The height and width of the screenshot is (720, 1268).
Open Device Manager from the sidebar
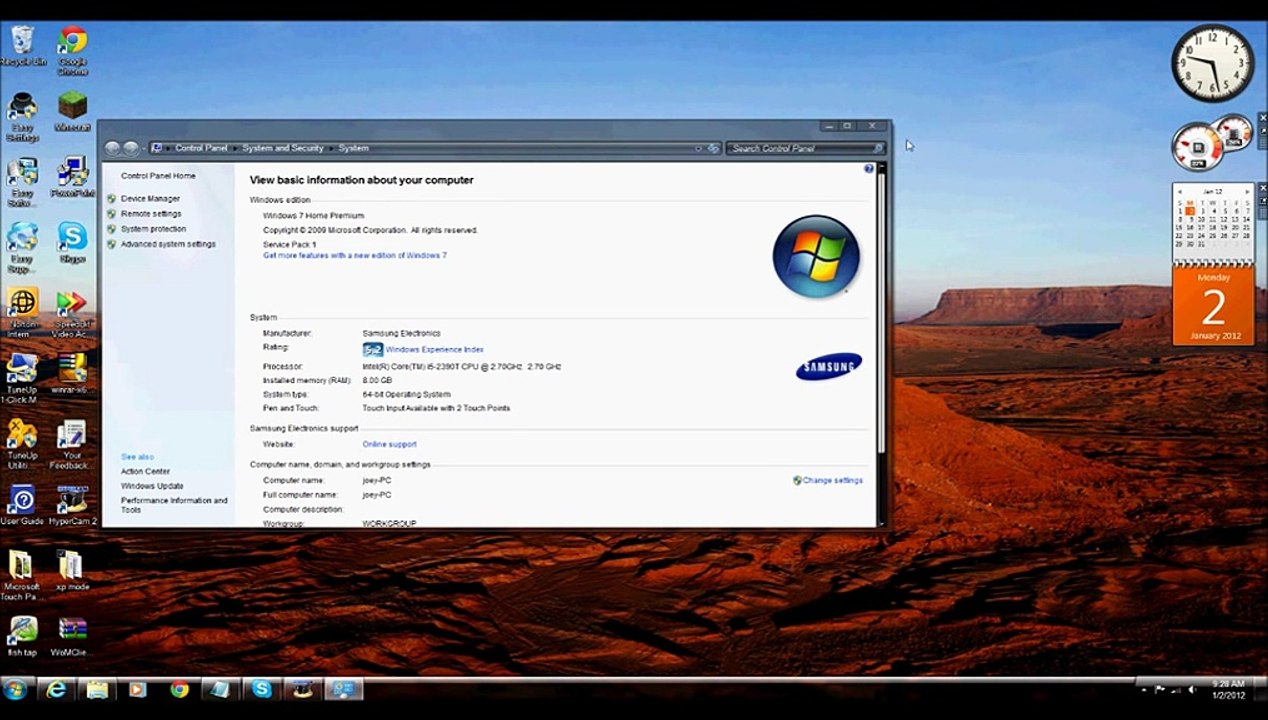150,199
